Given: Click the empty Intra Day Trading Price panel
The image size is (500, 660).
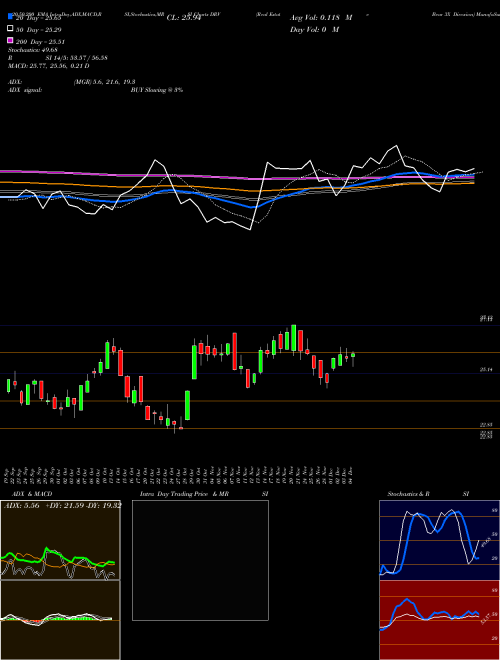Looking at the screenshot, I should point(200,560).
